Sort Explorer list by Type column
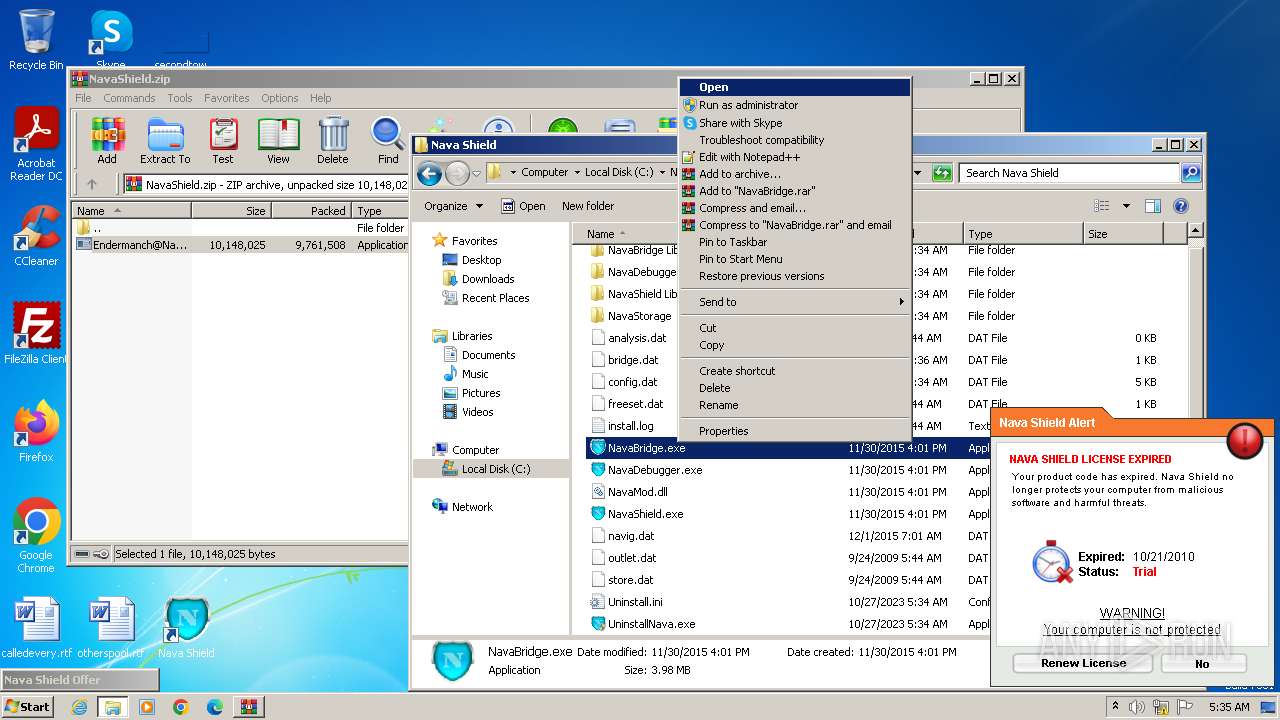Image resolution: width=1280 pixels, height=720 pixels. pos(1022,234)
